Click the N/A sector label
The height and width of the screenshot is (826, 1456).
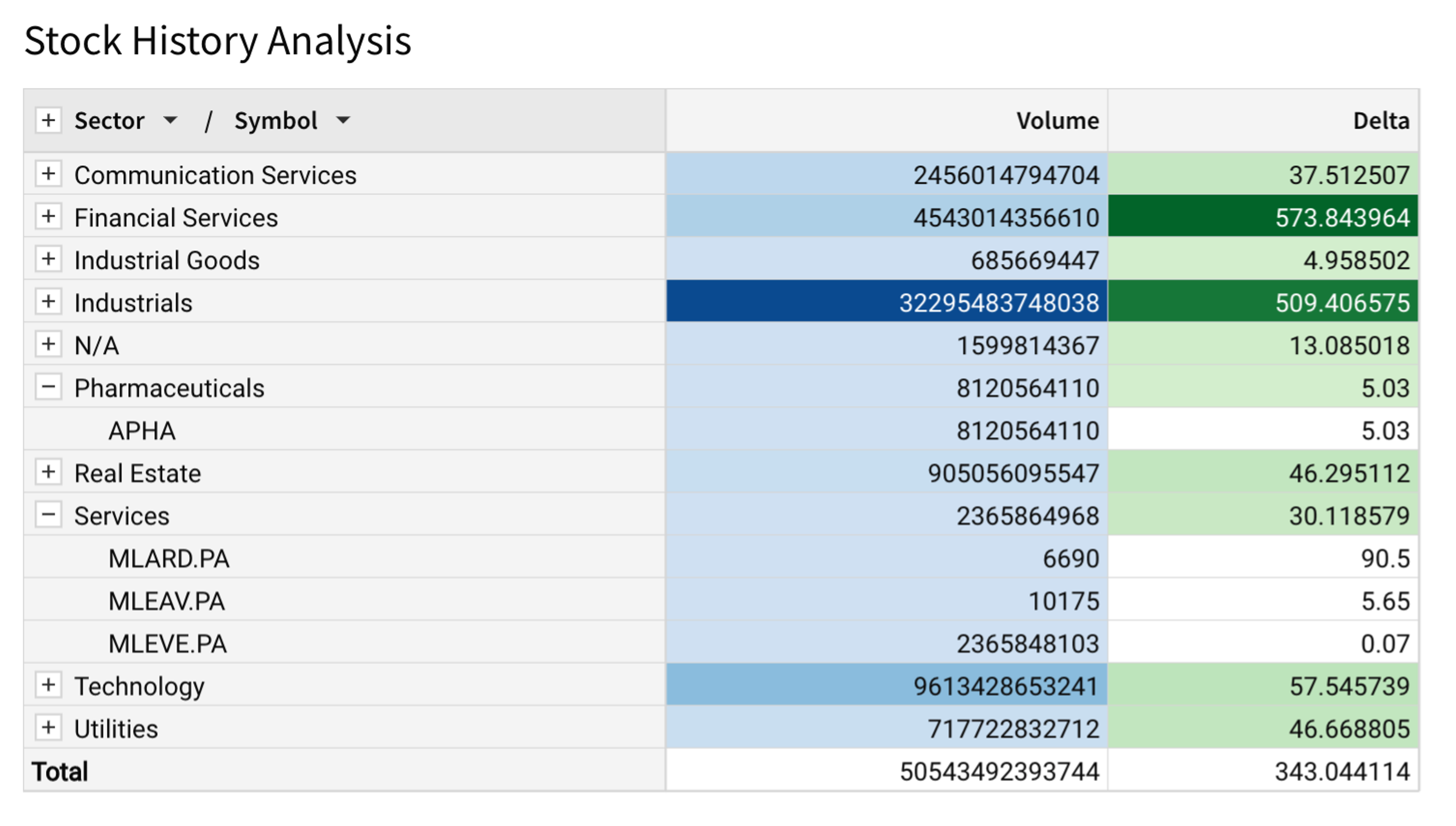click(96, 345)
